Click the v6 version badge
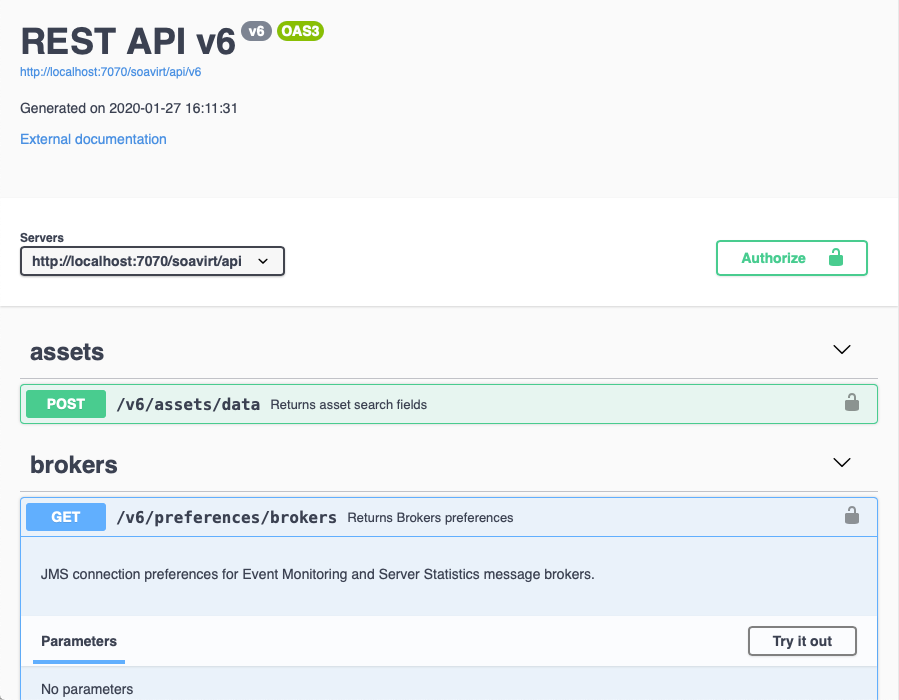This screenshot has width=899, height=700. click(x=256, y=31)
